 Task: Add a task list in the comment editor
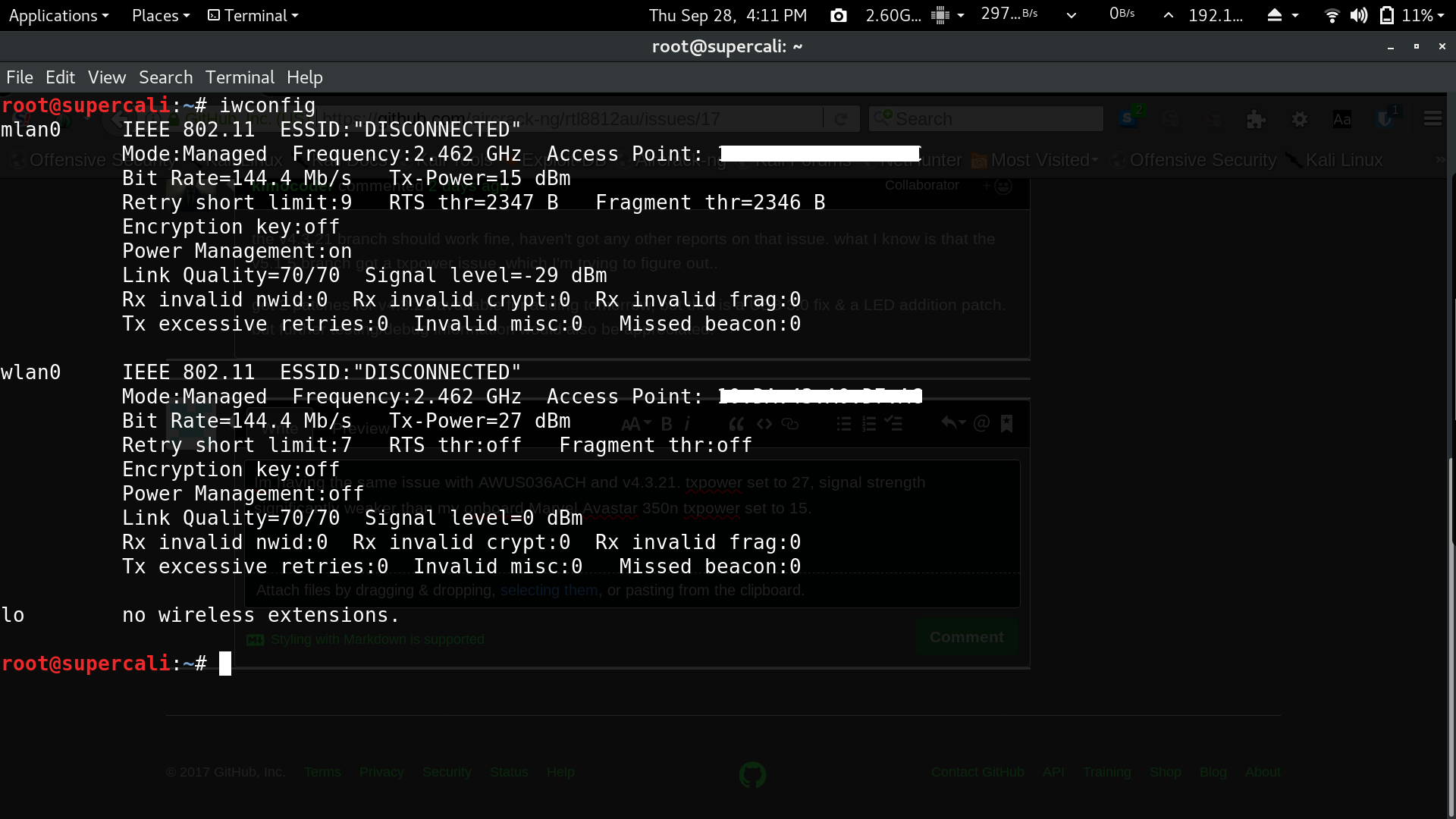[x=893, y=424]
